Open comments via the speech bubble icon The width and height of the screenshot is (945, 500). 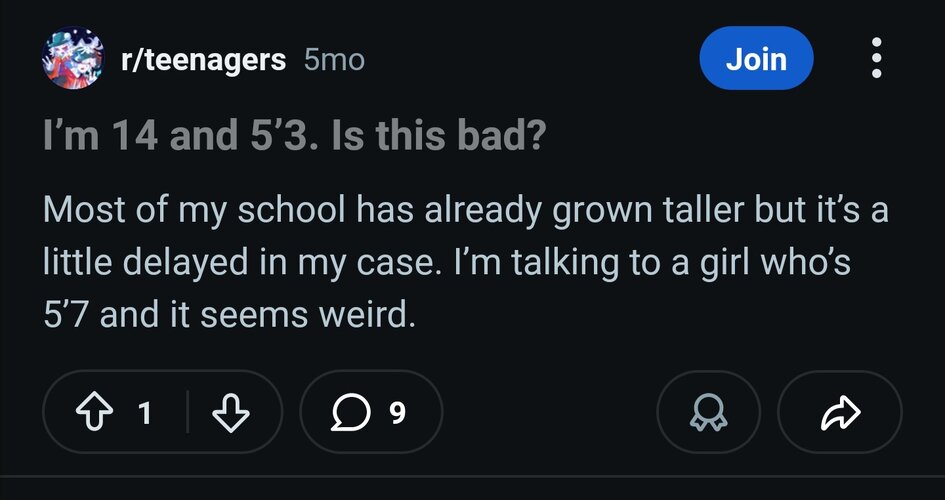coord(351,412)
